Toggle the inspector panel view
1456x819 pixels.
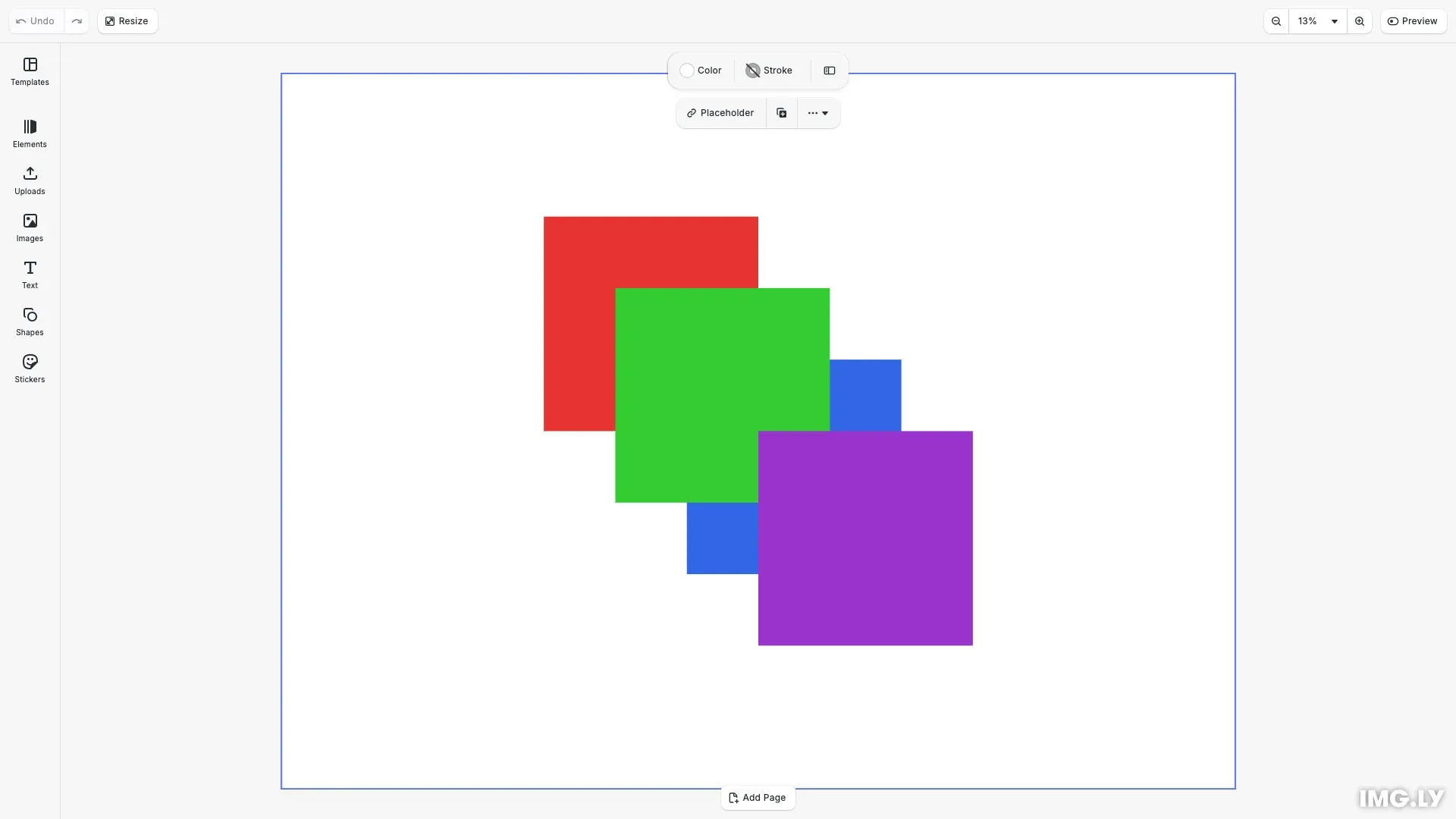[829, 70]
